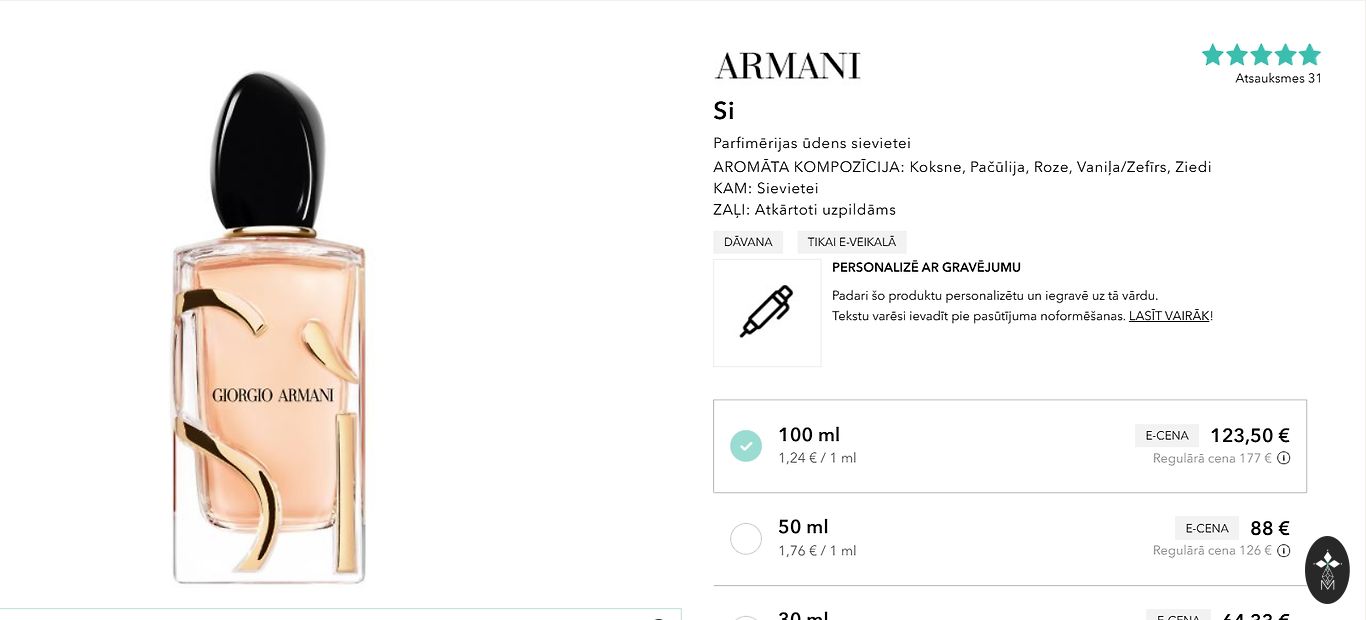
Task: Follow the LASĪT VAIRĀK link
Action: pyautogui.click(x=1169, y=316)
